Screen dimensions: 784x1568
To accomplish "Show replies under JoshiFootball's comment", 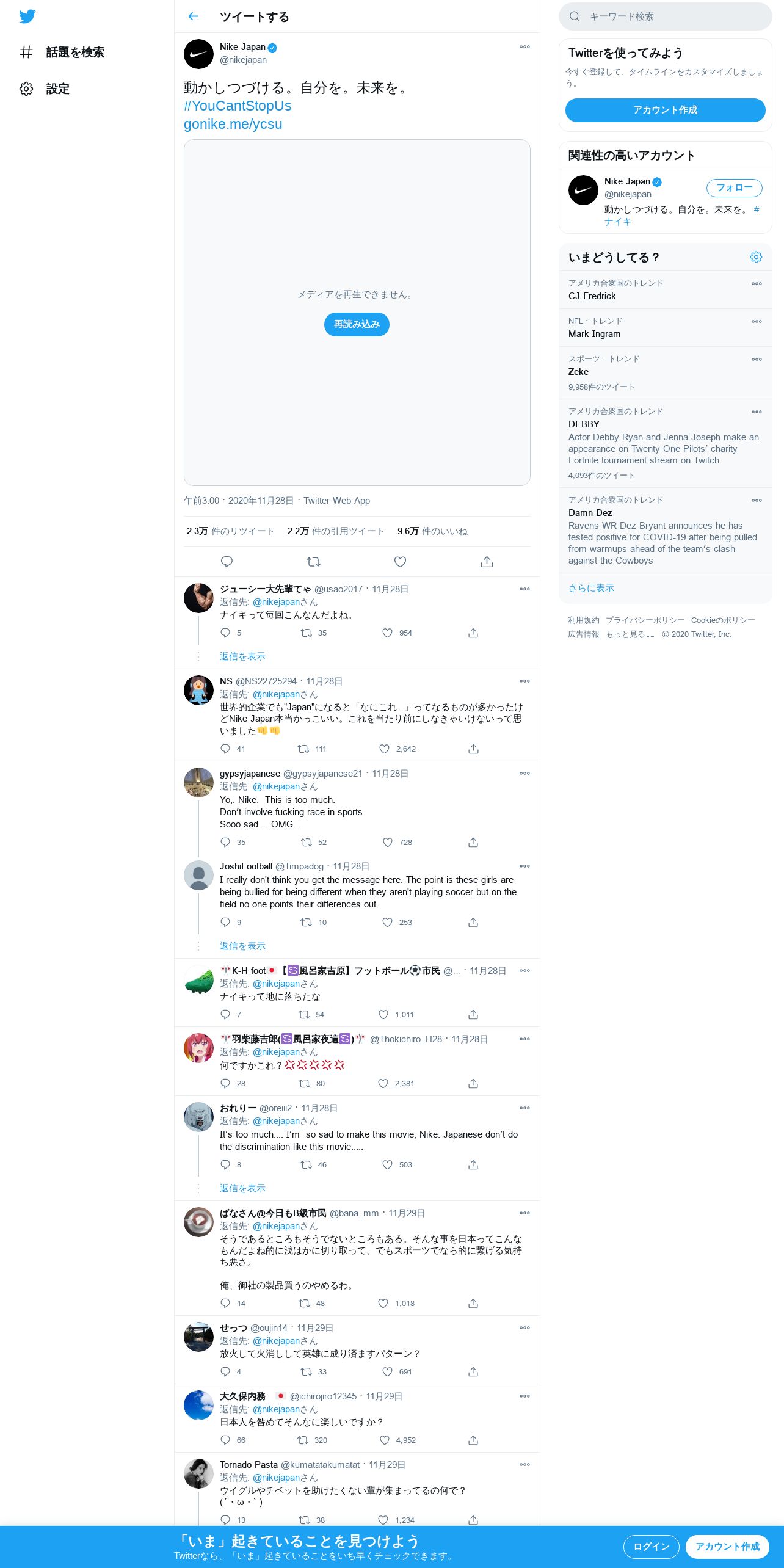I will pyautogui.click(x=242, y=946).
